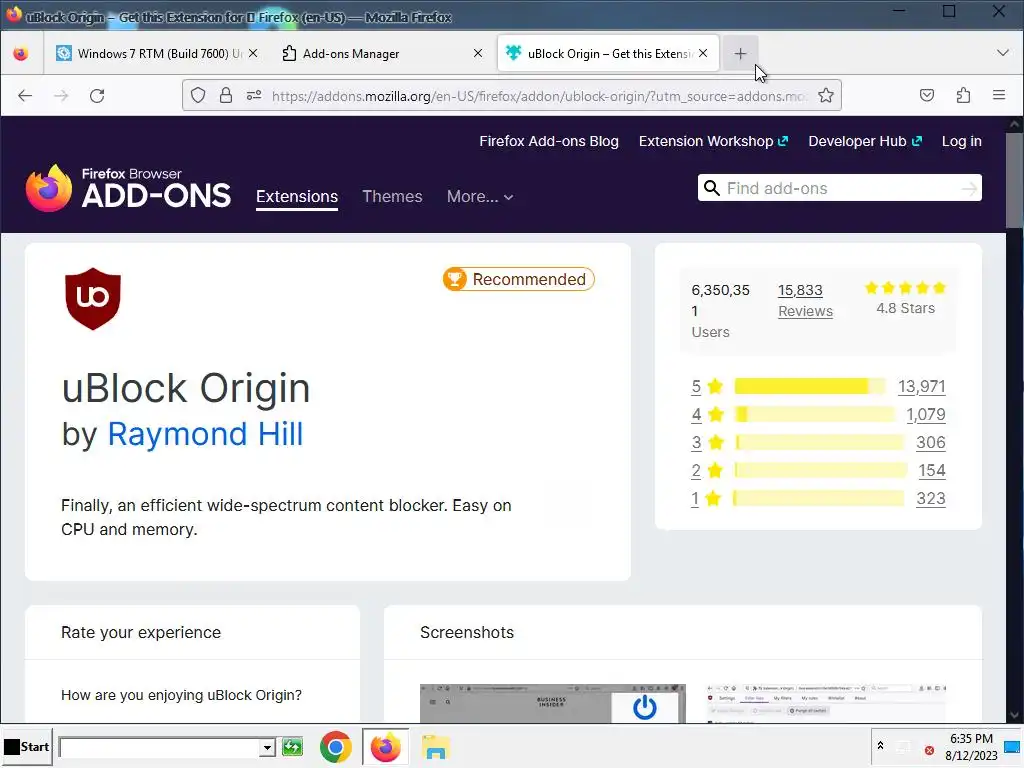This screenshot has height=768, width=1024.
Task: Close the Add-ons Manager tab
Action: click(x=478, y=54)
